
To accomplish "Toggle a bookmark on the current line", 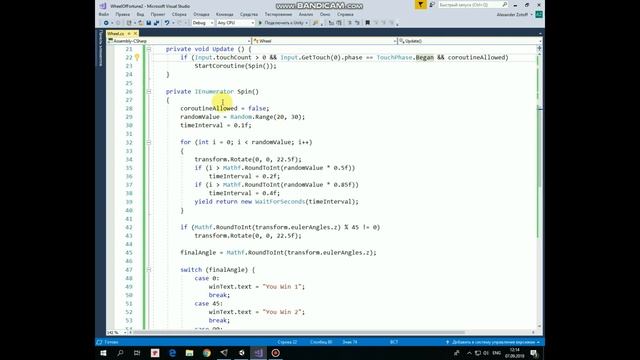I will point(367,23).
